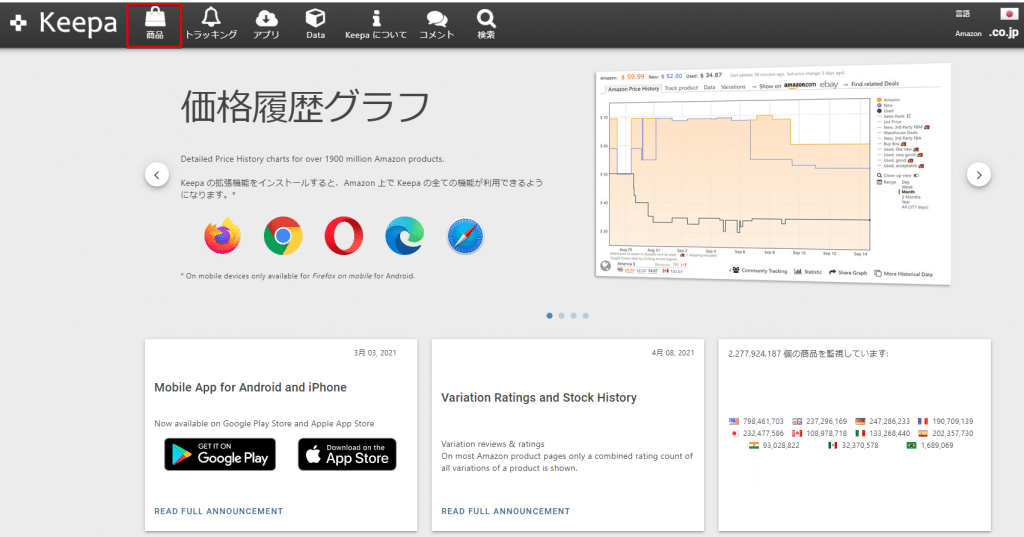Click the Get it on Google Play badge

220,454
